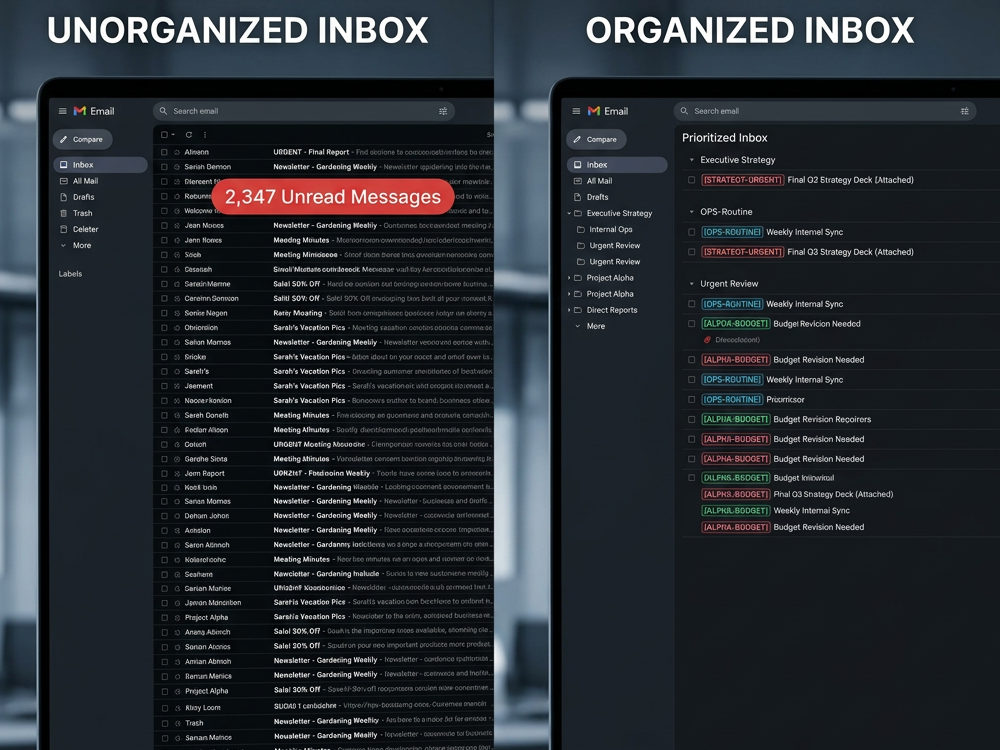Open the hamburger menu in Unorganized Inbox

tap(62, 111)
